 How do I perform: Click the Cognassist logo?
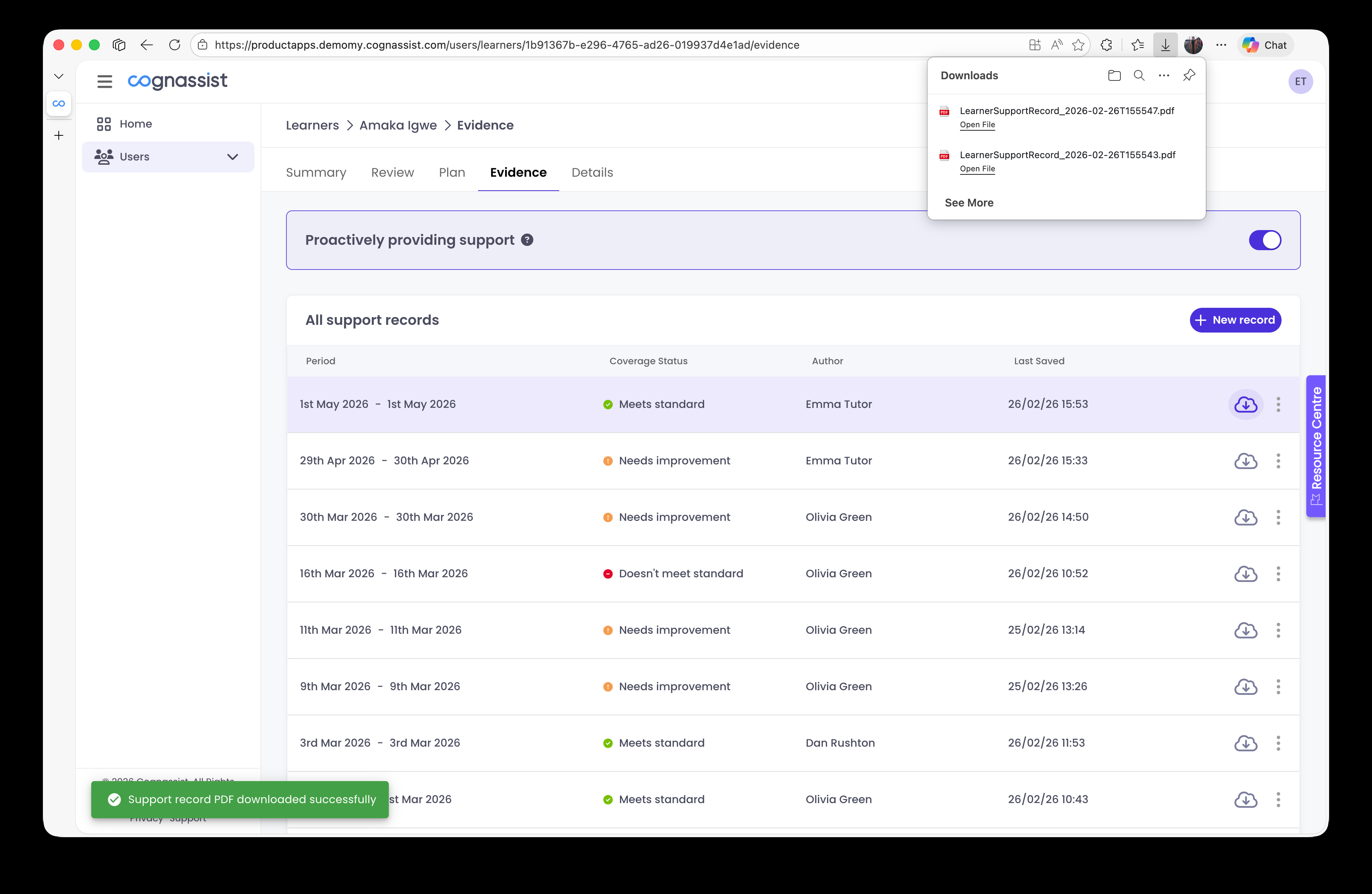pyautogui.click(x=177, y=81)
